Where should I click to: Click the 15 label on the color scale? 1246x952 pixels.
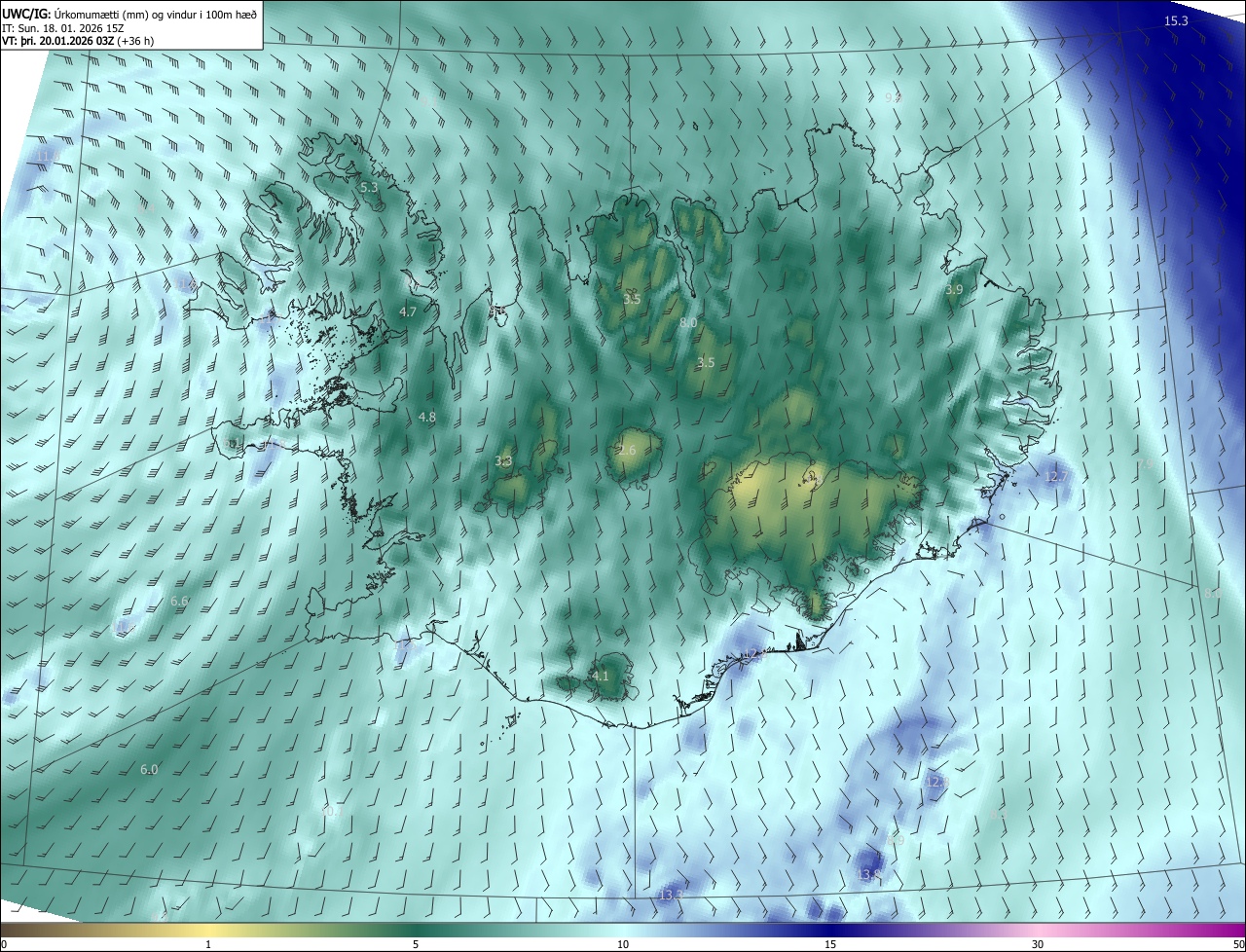coord(830,944)
